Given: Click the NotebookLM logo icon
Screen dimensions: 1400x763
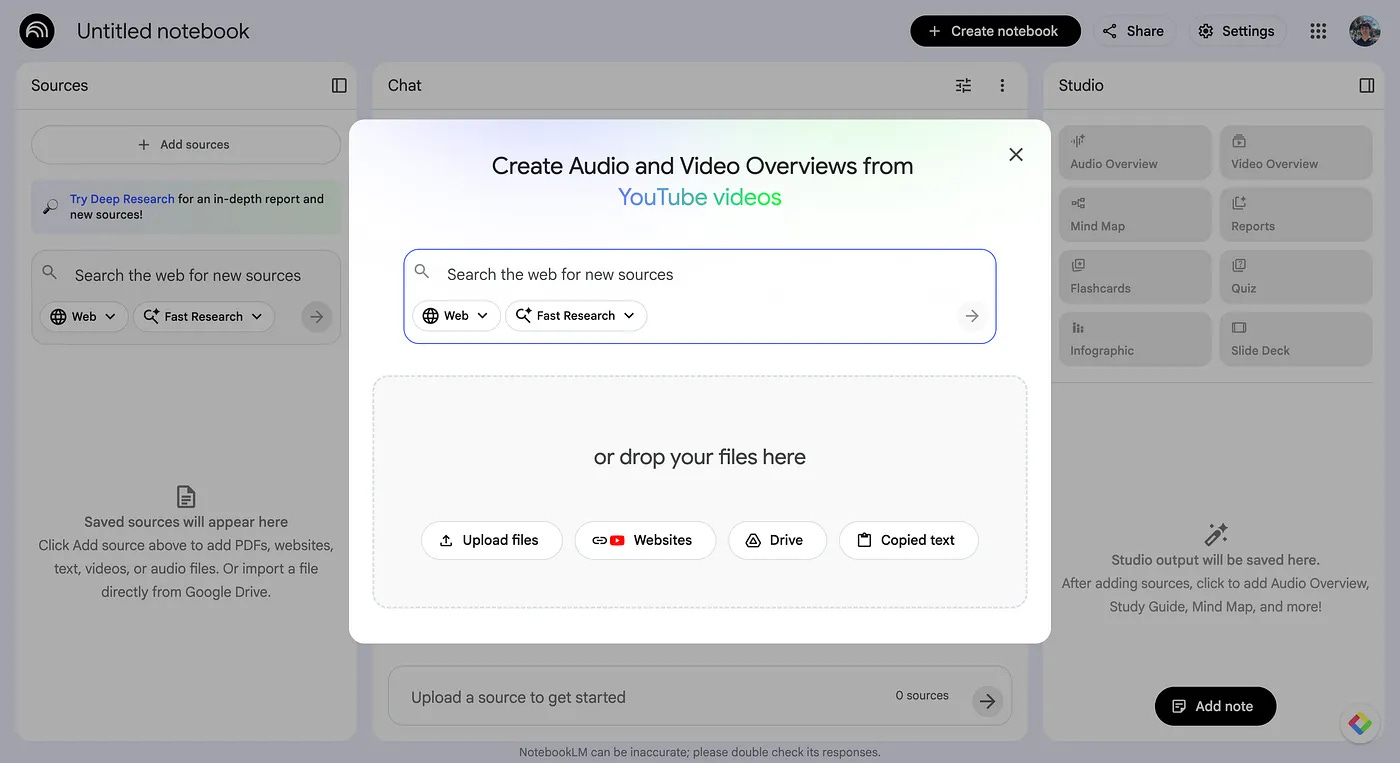Looking at the screenshot, I should pyautogui.click(x=37, y=31).
